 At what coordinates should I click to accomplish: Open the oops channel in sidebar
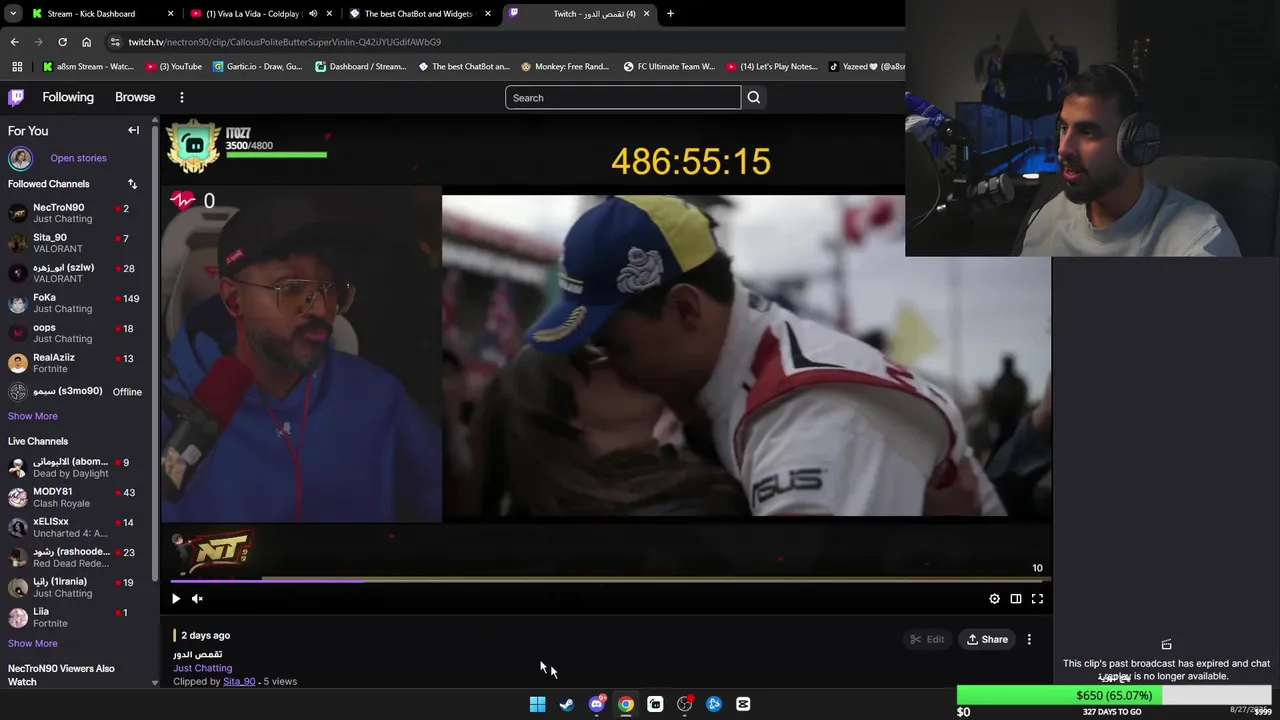click(x=75, y=333)
